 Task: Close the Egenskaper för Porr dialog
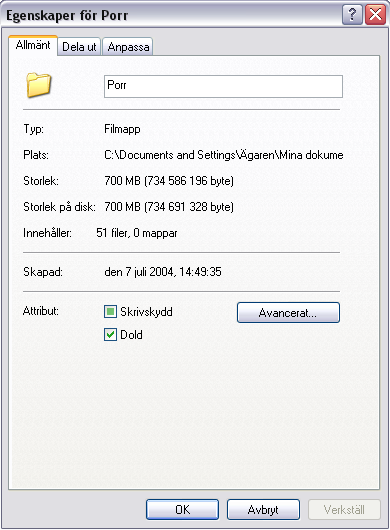click(375, 15)
